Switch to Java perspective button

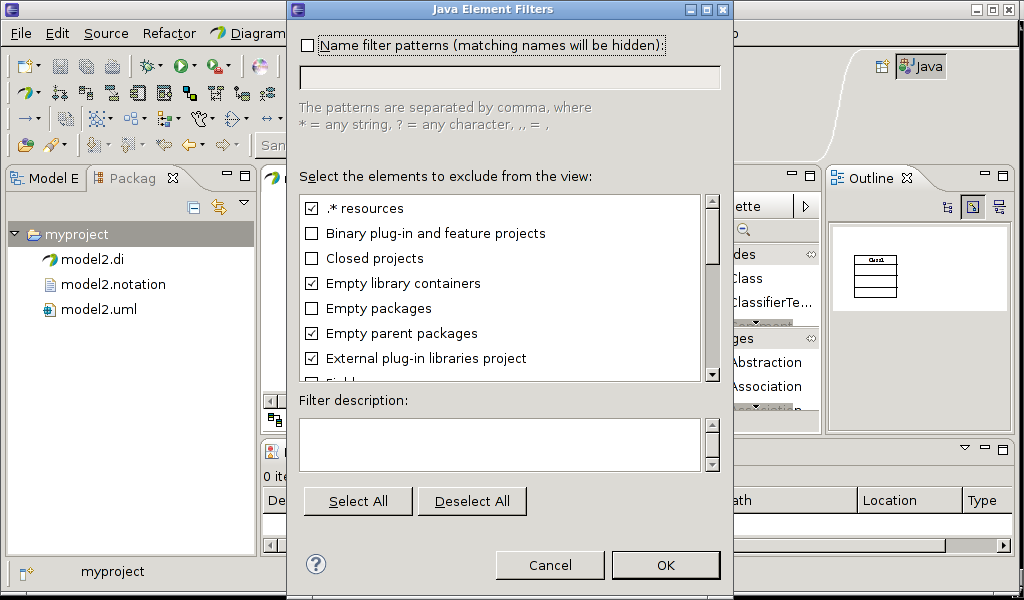click(x=921, y=66)
